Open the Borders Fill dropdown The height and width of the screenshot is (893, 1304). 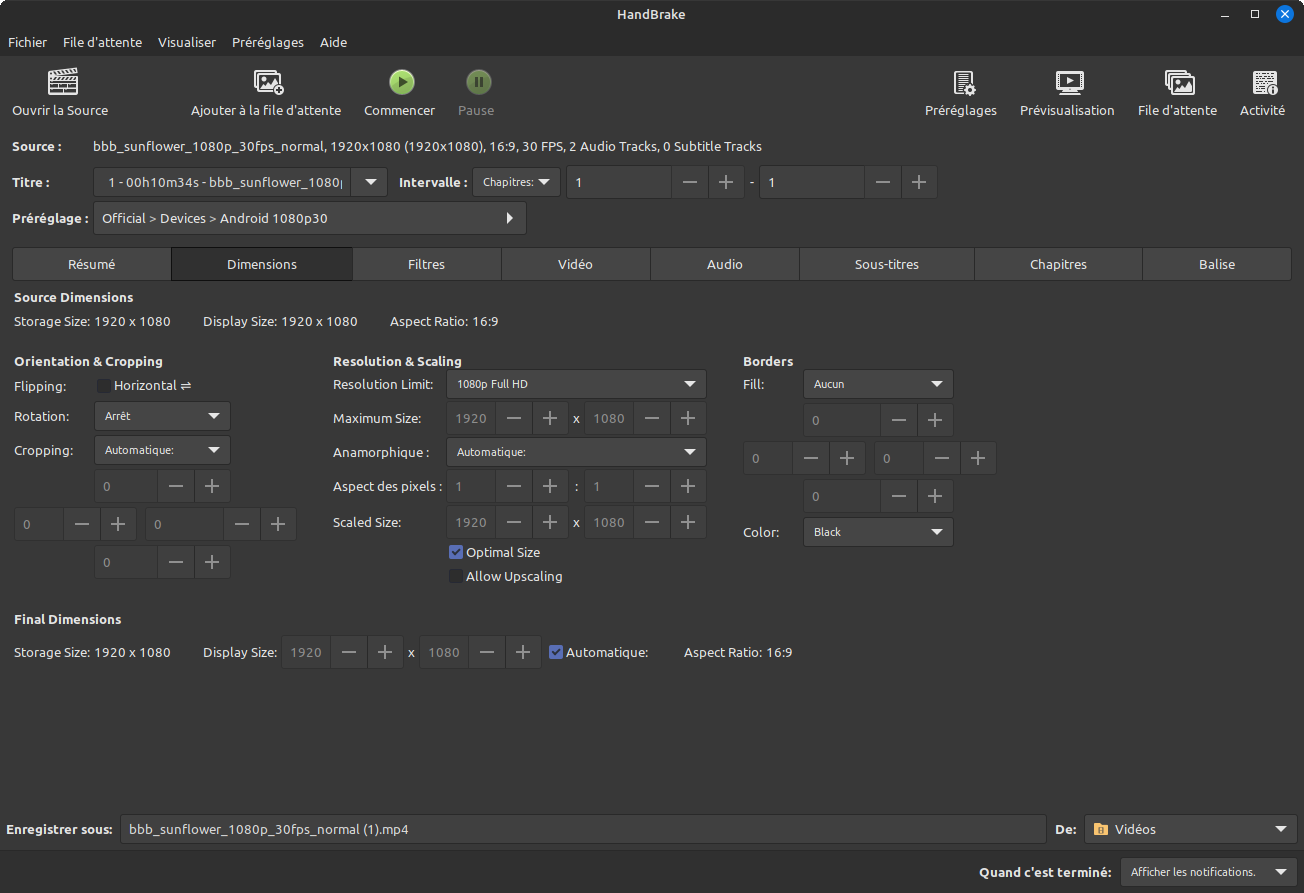point(877,384)
